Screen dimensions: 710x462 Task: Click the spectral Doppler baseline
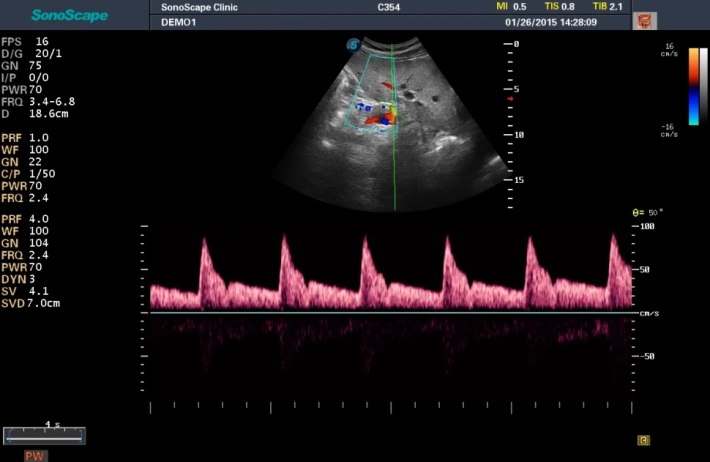point(390,313)
